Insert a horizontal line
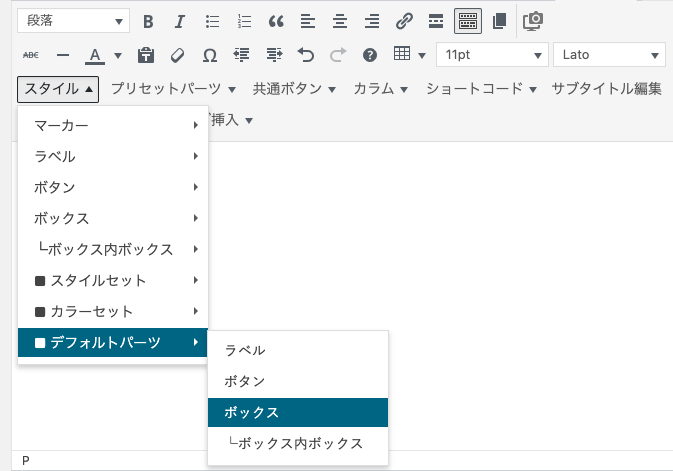This screenshot has width=673, height=471. pos(63,55)
